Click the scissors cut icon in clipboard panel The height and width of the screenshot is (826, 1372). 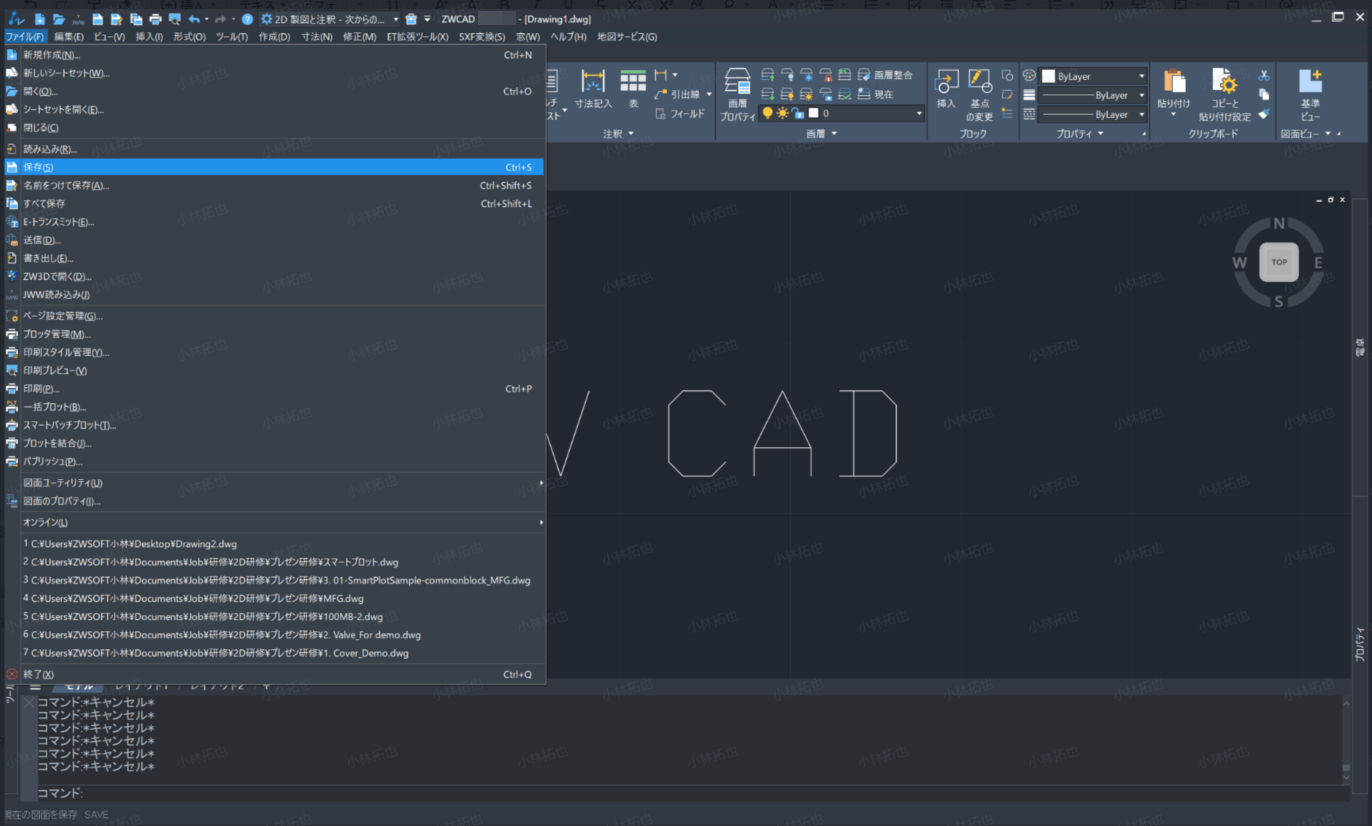click(1264, 75)
